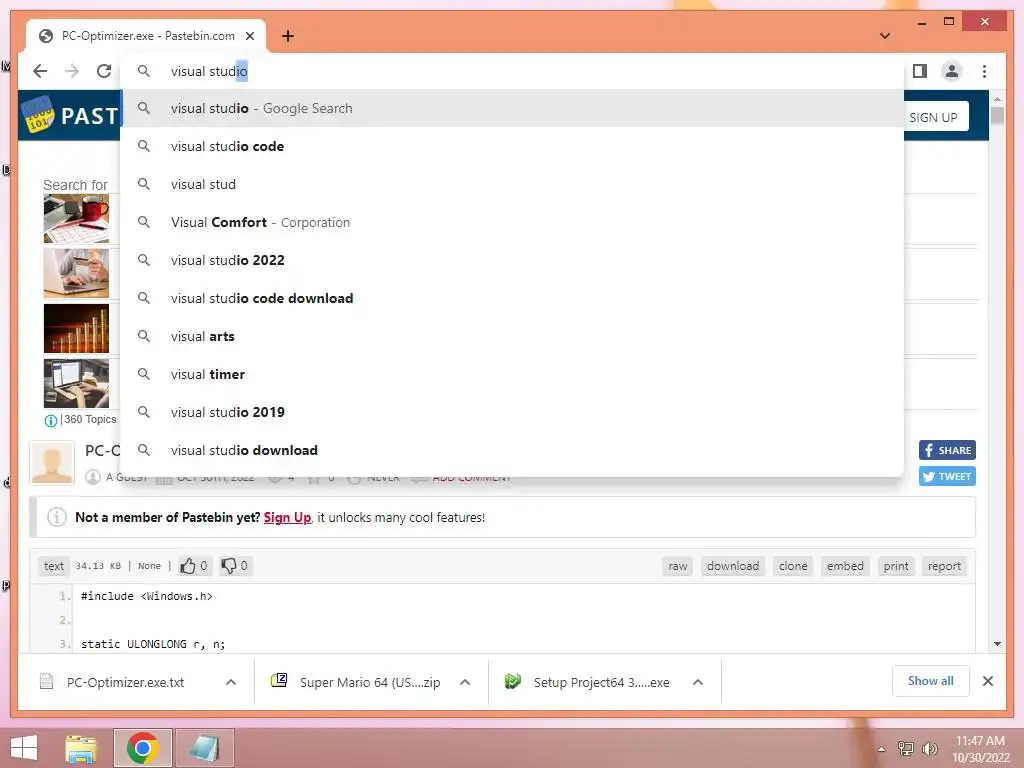Click the 'Sign Up' link in notice

pyautogui.click(x=287, y=517)
